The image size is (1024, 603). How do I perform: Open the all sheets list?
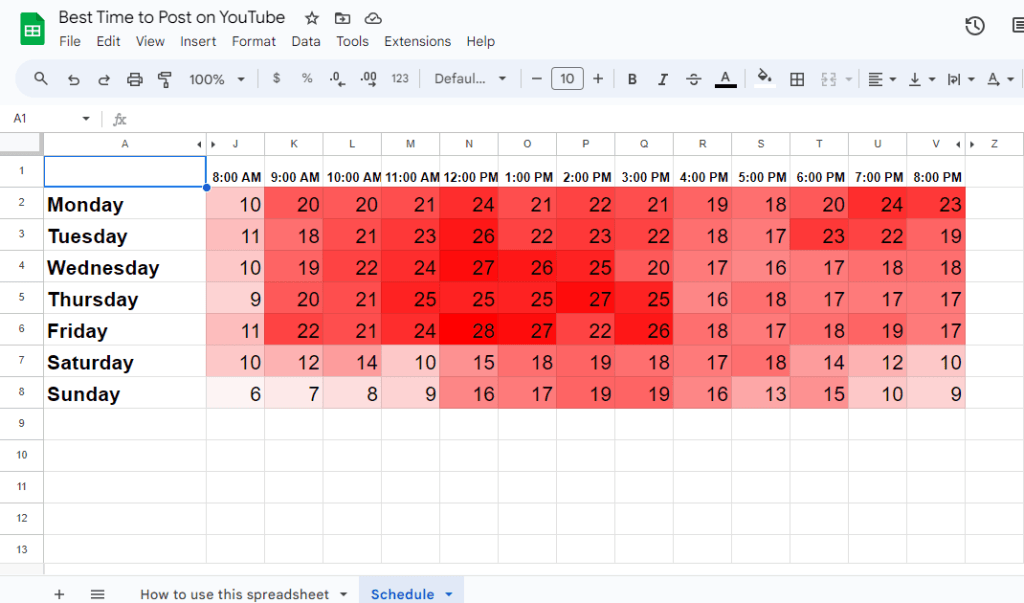pos(97,593)
